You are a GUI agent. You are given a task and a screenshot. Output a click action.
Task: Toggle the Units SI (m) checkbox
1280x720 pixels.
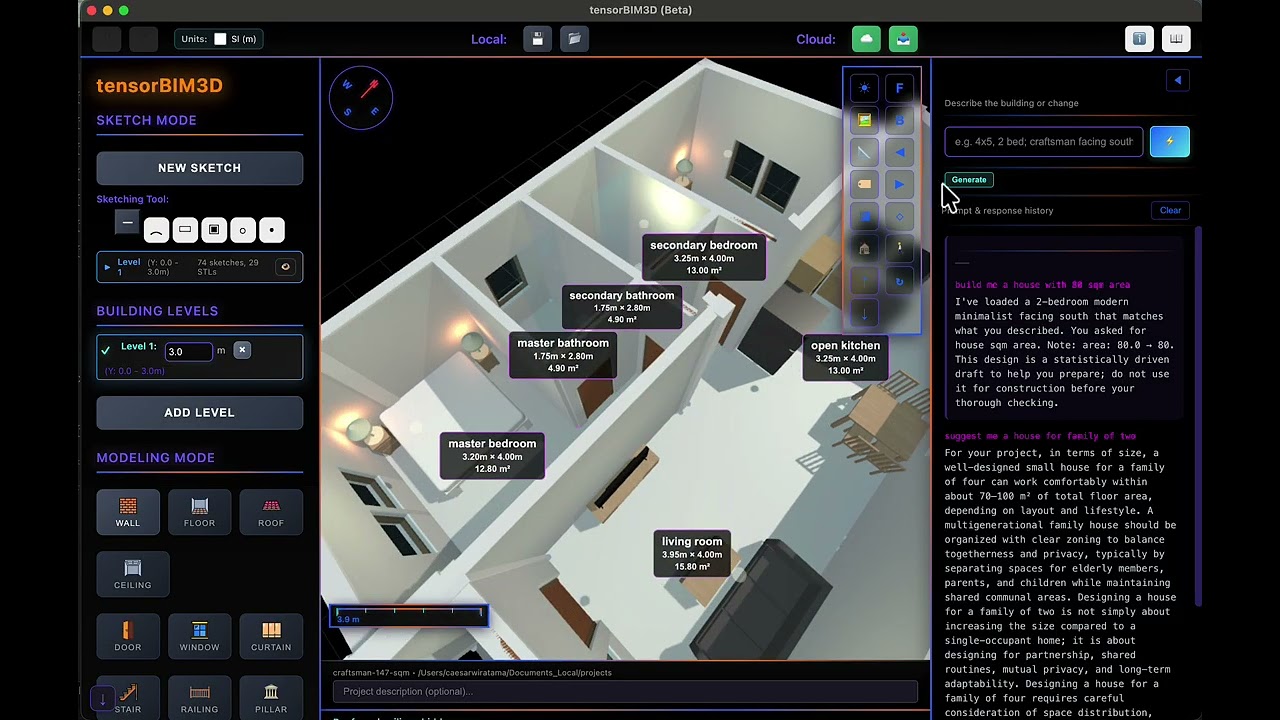[220, 39]
